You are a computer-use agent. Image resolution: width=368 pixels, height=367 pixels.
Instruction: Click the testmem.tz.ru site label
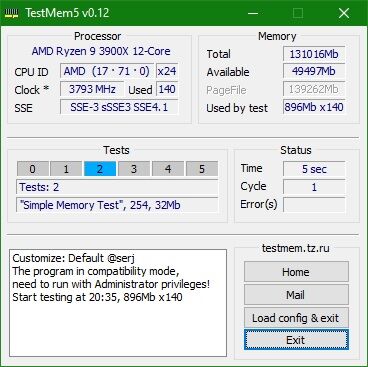(x=296, y=248)
